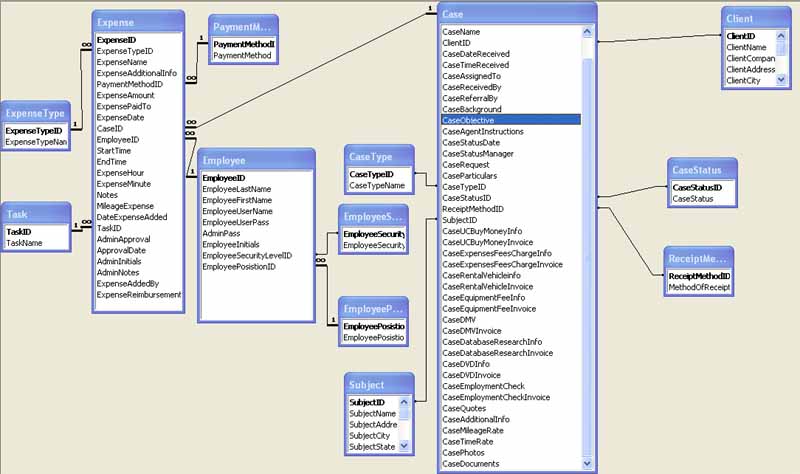Image resolution: width=800 pixels, height=474 pixels.
Task: Select the PaymentM... table title bar
Action: tap(243, 27)
